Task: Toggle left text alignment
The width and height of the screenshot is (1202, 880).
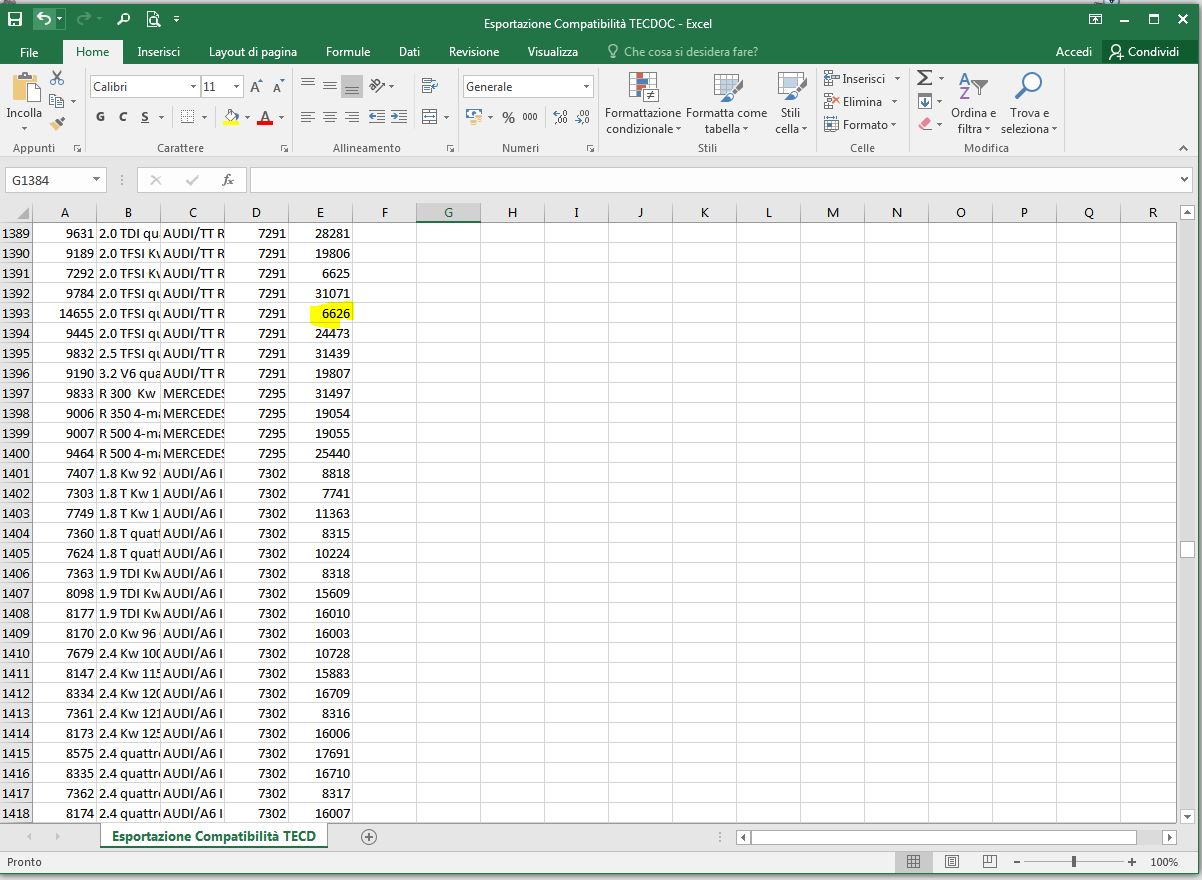Action: pyautogui.click(x=308, y=117)
